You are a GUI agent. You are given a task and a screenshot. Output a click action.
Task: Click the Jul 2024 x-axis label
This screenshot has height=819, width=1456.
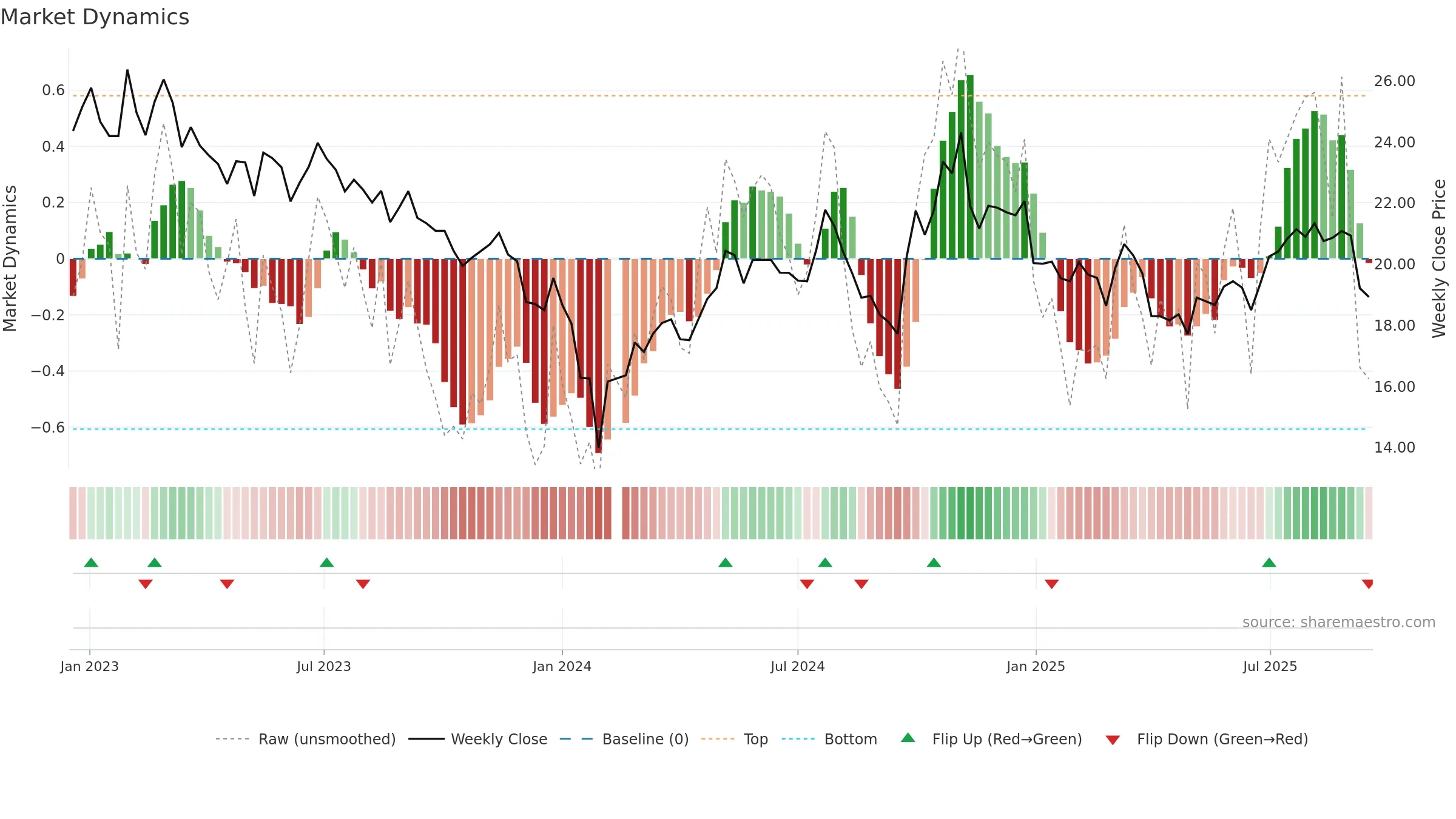[x=798, y=667]
